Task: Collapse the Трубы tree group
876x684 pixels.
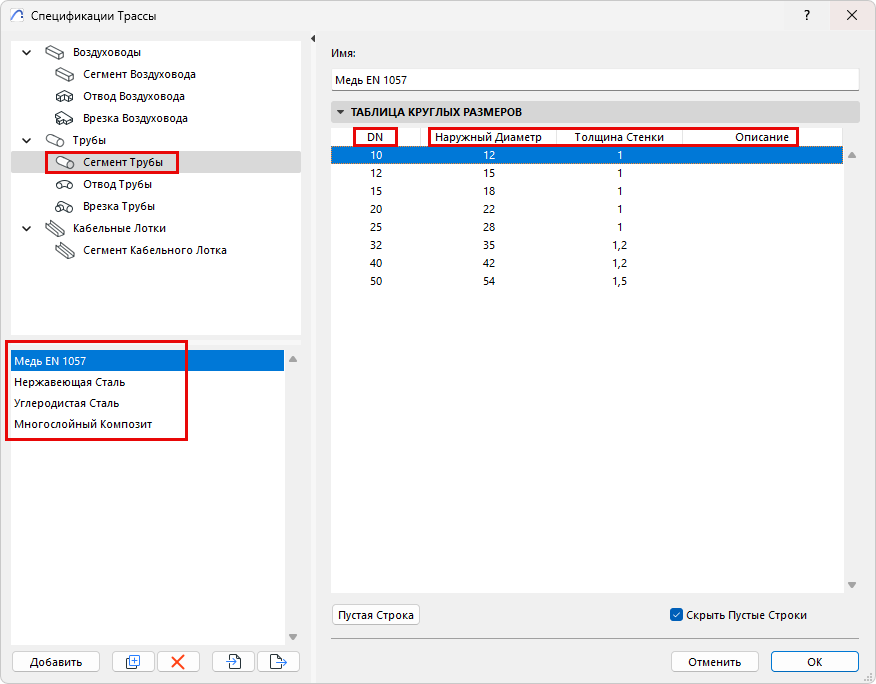Action: point(26,140)
